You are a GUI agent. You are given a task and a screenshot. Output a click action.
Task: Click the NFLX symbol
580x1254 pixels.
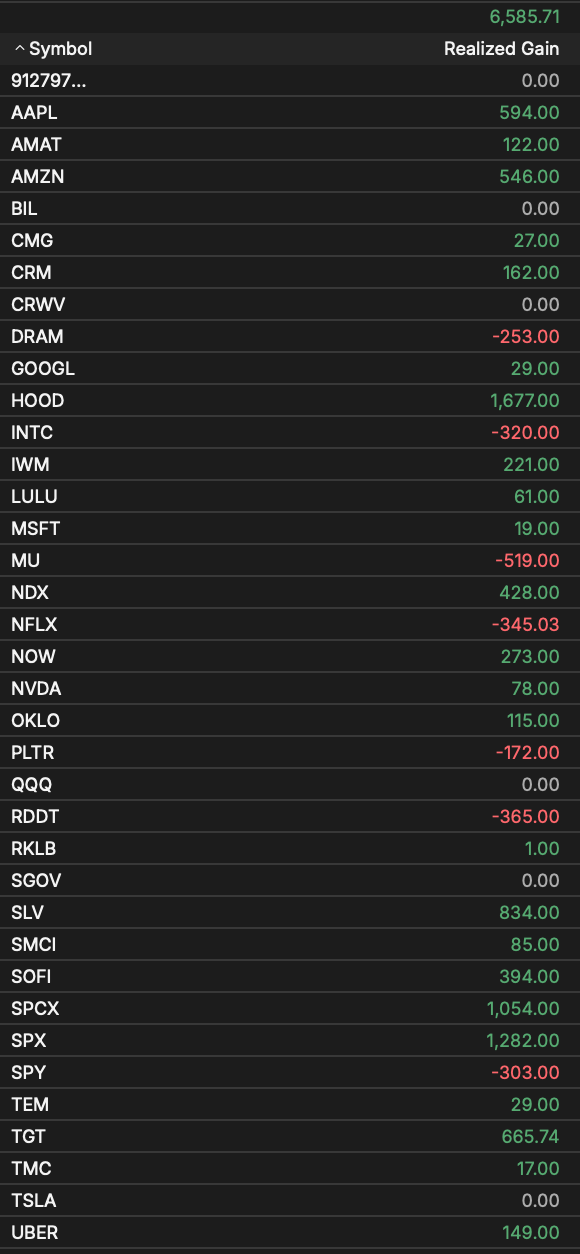coord(34,625)
